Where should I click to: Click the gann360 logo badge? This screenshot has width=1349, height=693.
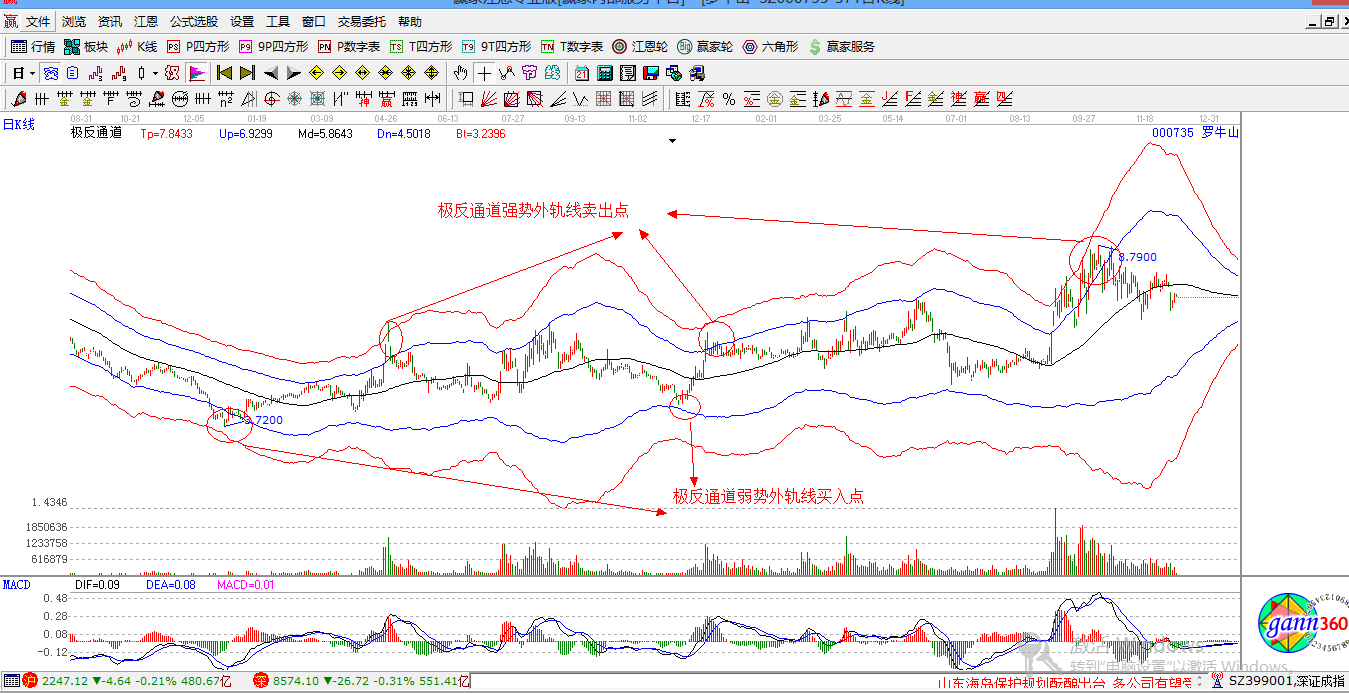[1302, 626]
